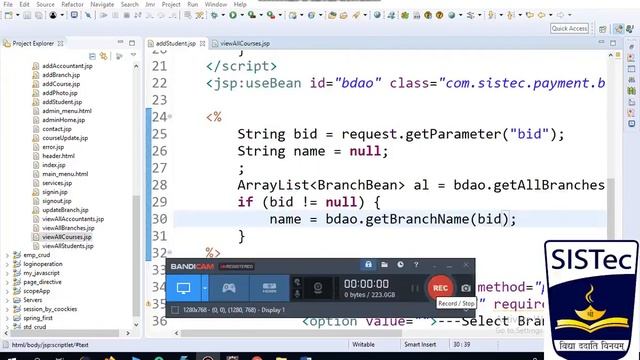Expand the loginoperation project
This screenshot has width=640, height=360.
pyautogui.click(x=7, y=264)
